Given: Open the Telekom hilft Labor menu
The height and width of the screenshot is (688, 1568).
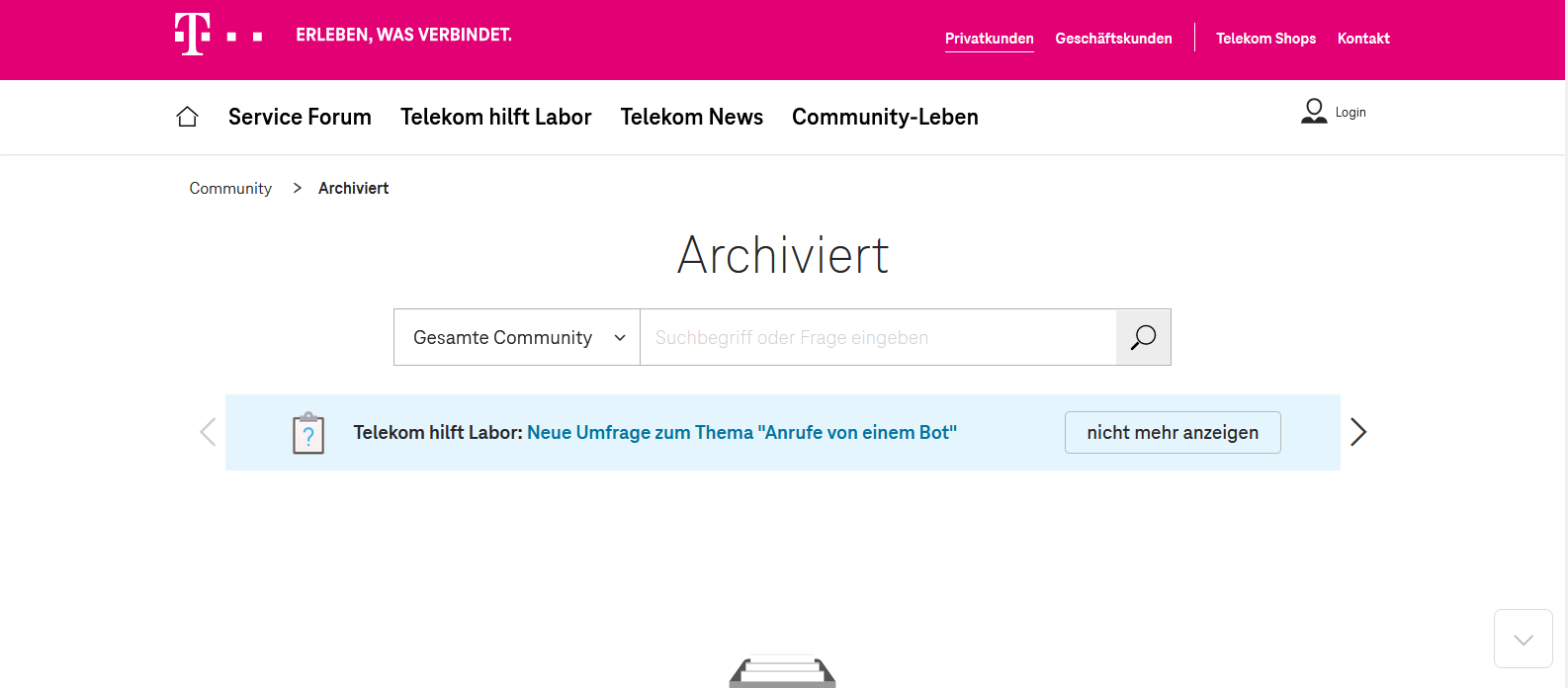Looking at the screenshot, I should click(495, 117).
